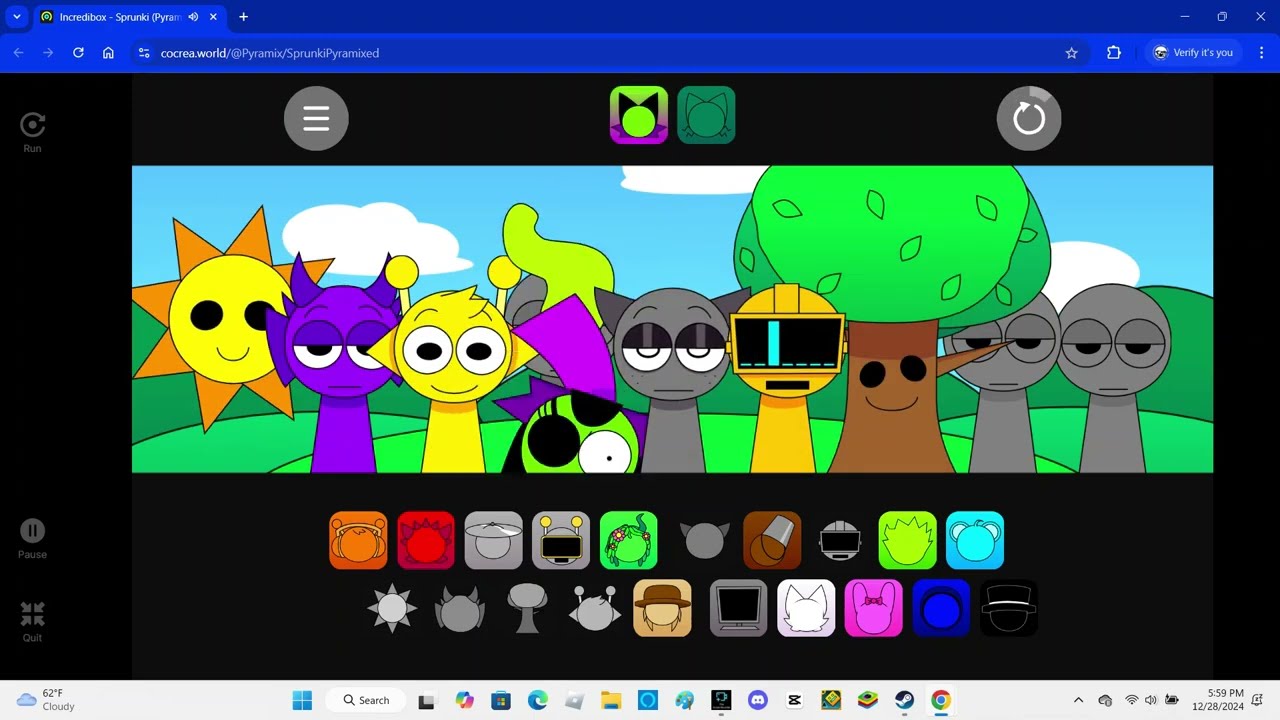Go to the browser home page
The height and width of the screenshot is (720, 1280).
point(108,53)
